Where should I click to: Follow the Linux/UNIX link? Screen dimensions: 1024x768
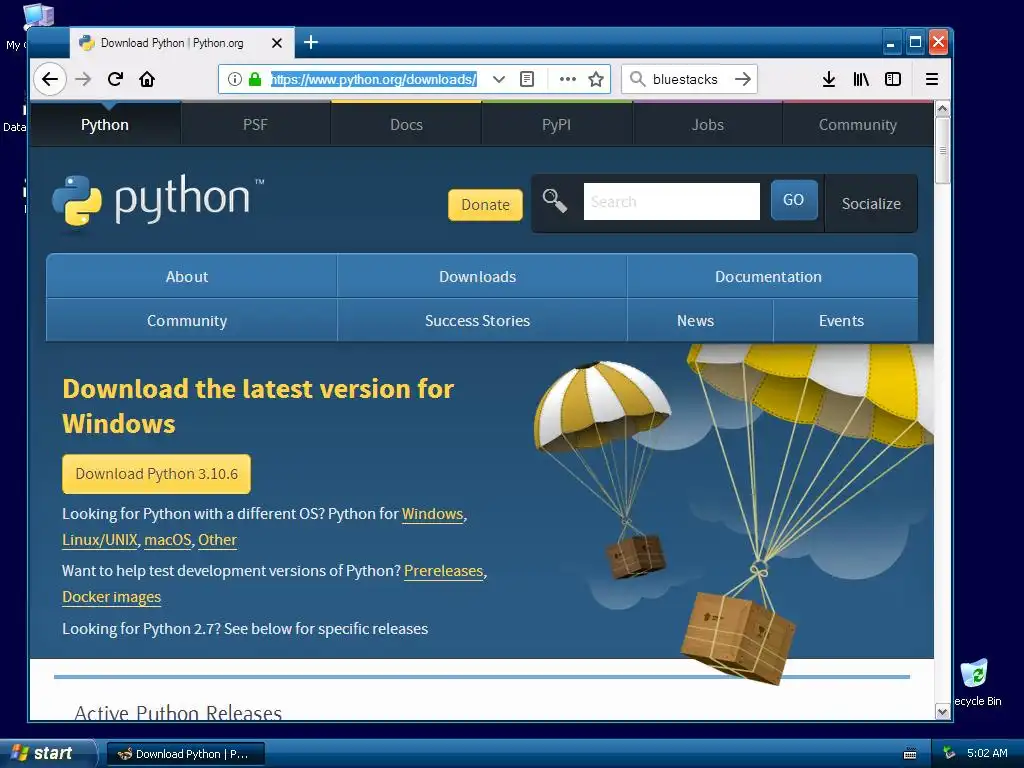[x=100, y=540]
